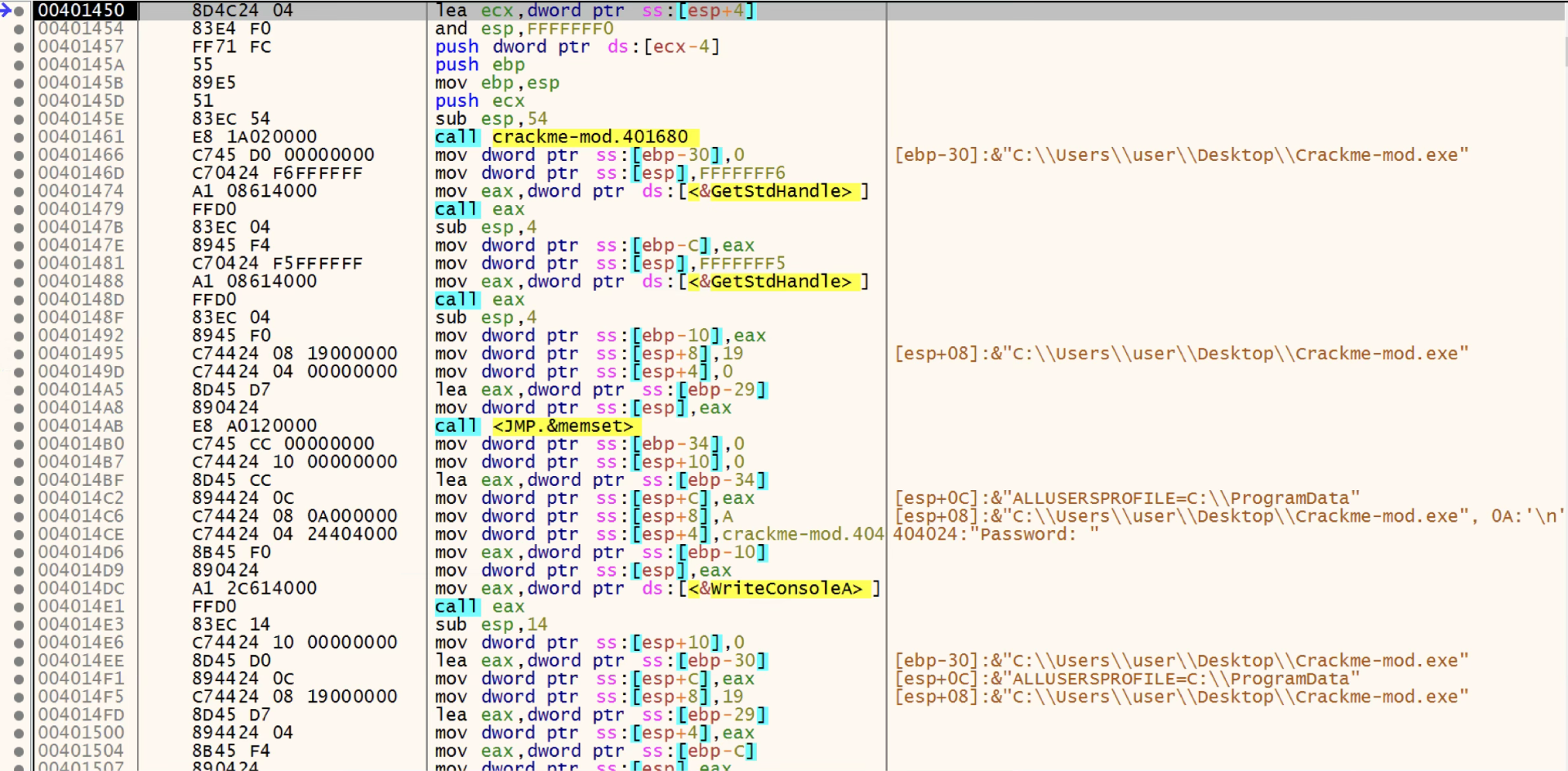Screen dimensions: 1568x771
Task: Toggle breakpoint dot at address 00401454
Action: 19,29
